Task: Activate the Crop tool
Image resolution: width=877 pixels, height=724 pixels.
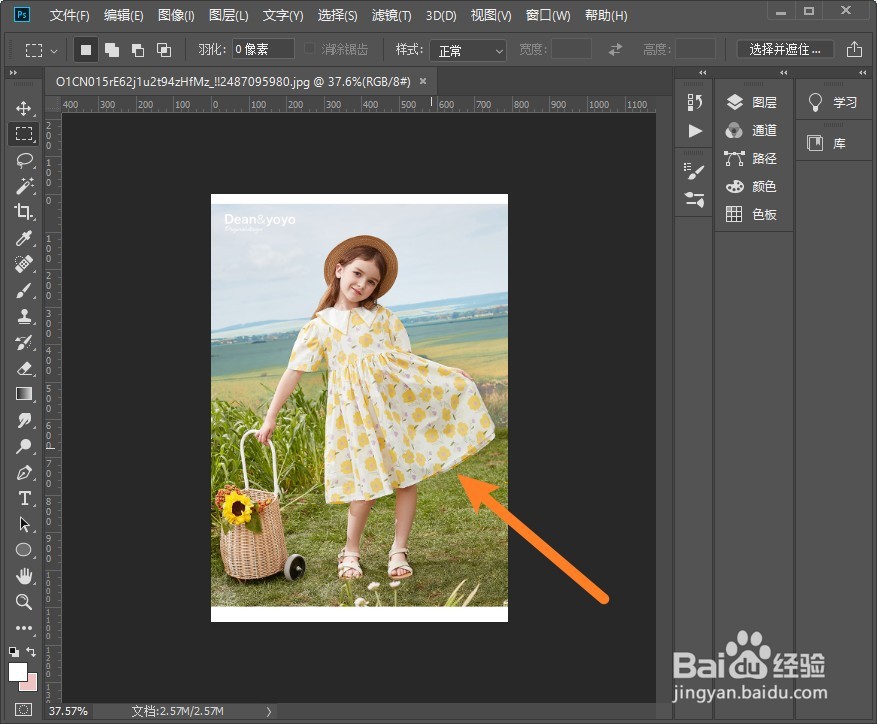Action: click(24, 212)
